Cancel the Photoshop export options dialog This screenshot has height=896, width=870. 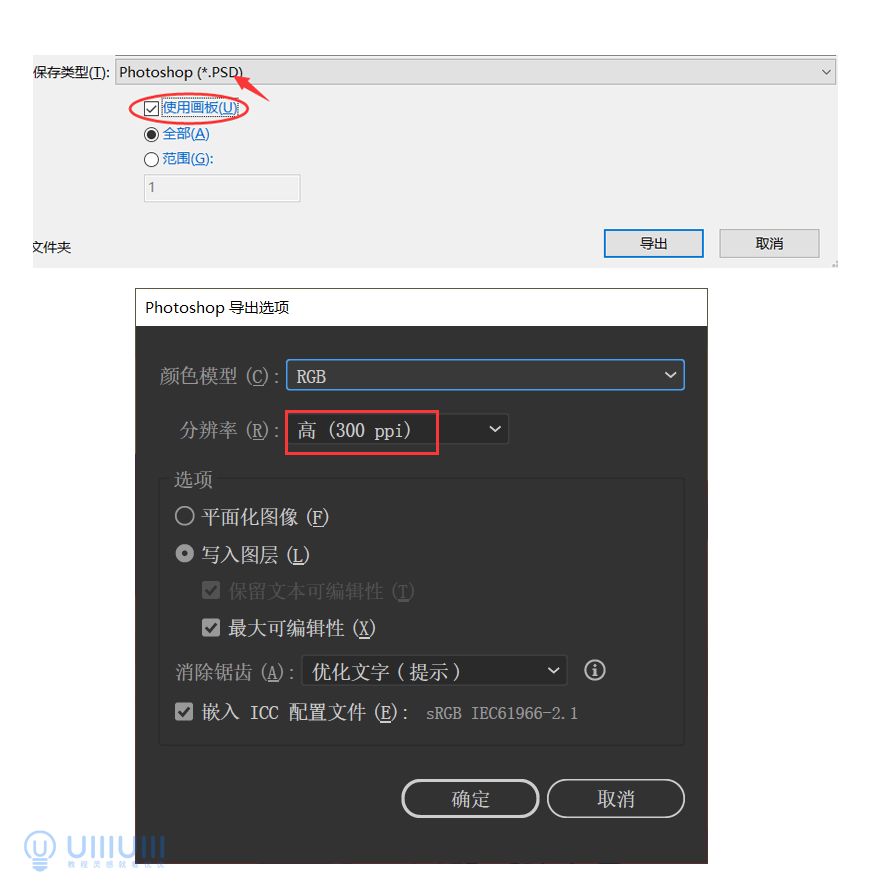616,798
